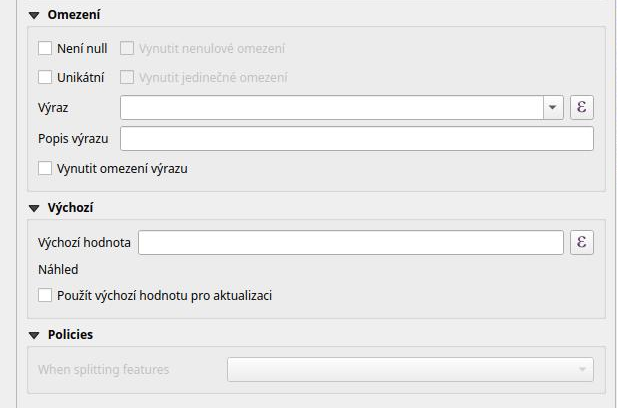The width and height of the screenshot is (617, 408).
Task: Click the Vynutit nenulové omezení checkbox
Action: click(128, 47)
